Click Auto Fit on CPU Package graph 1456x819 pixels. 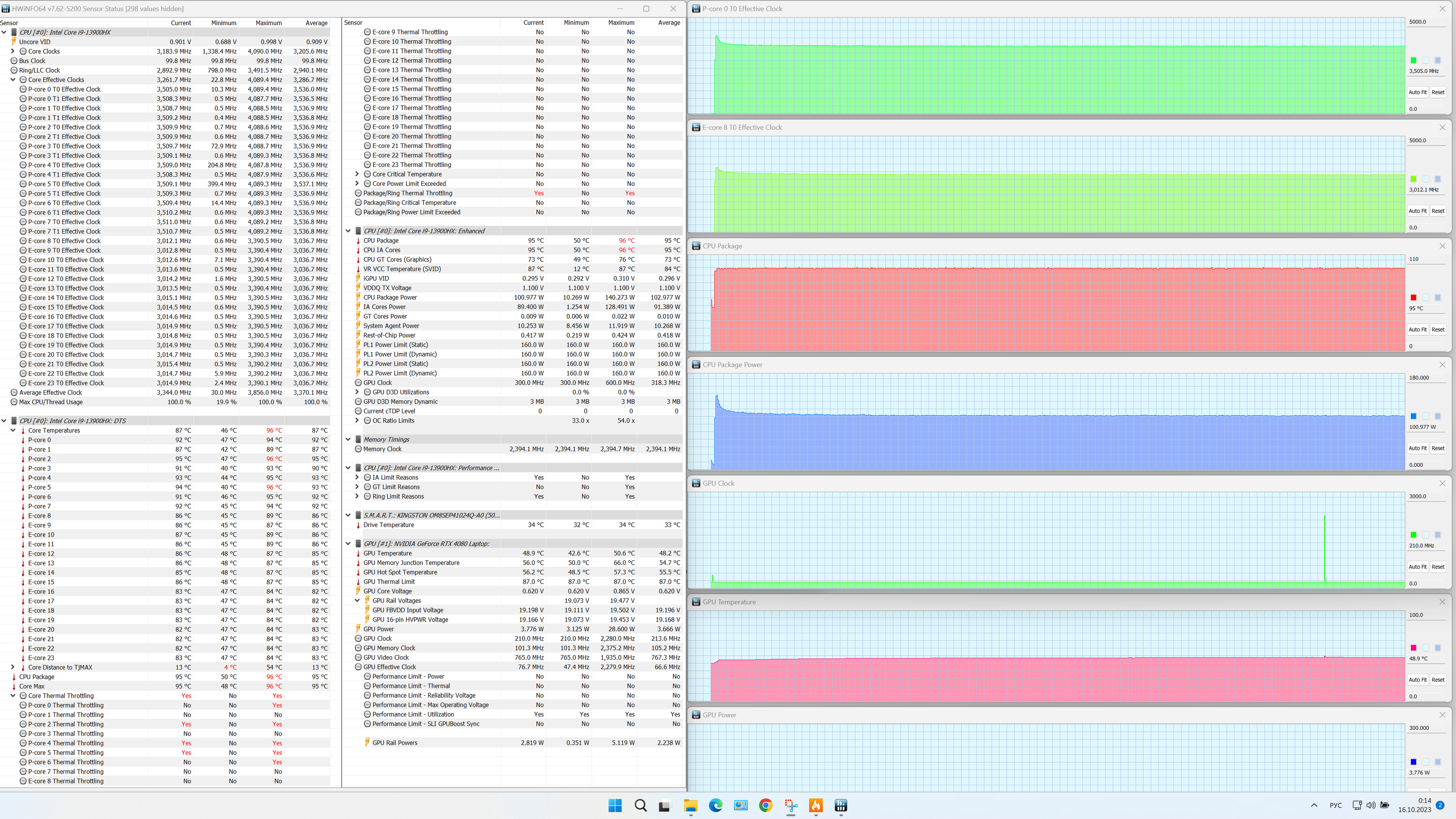pos(1417,329)
